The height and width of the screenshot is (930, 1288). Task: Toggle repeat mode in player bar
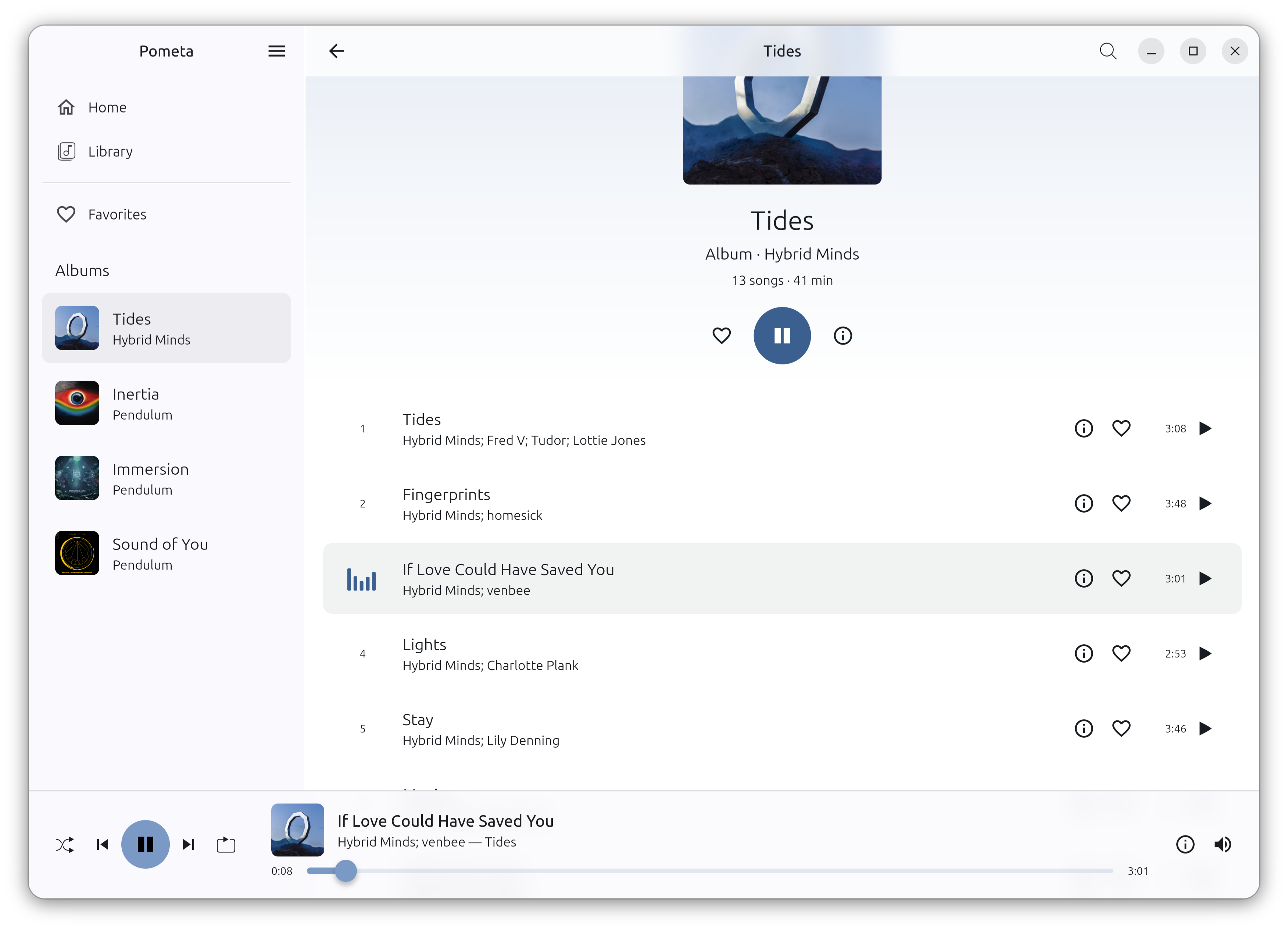[226, 845]
